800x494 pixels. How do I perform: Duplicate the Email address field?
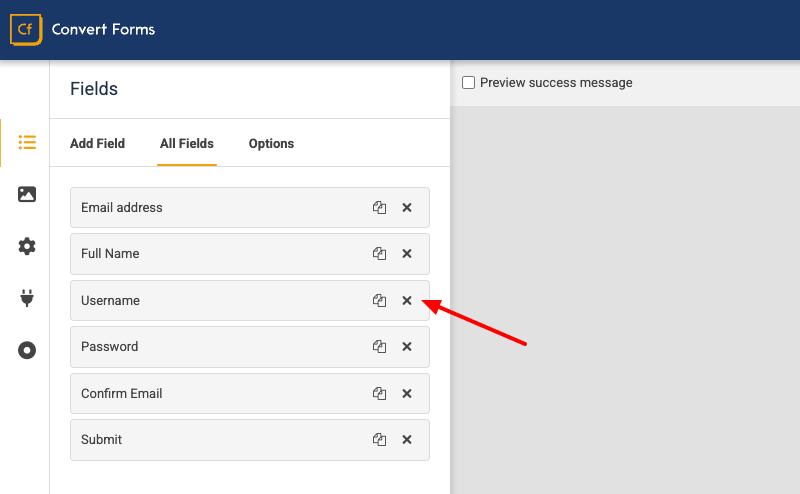tap(379, 208)
